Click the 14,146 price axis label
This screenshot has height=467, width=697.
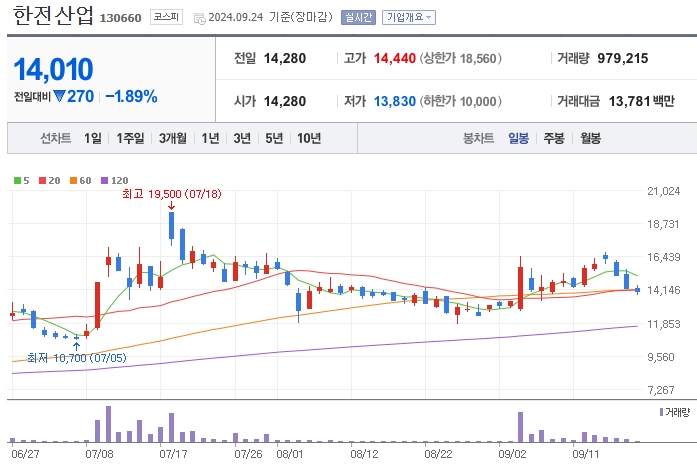point(664,290)
